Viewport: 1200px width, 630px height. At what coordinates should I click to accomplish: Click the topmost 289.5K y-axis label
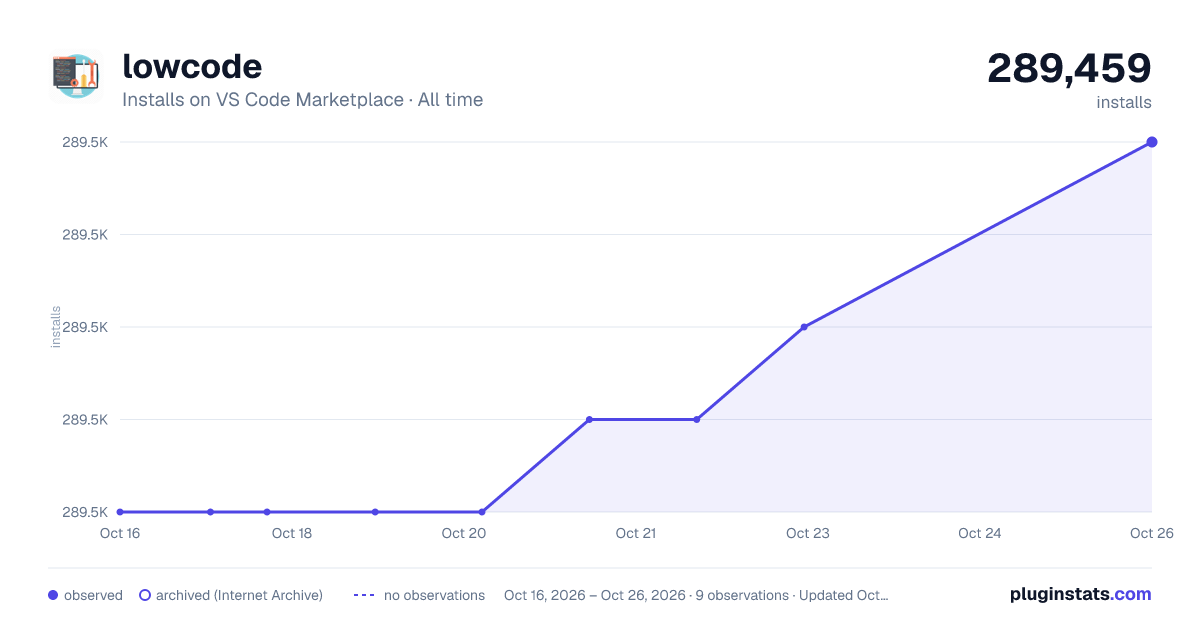(x=85, y=142)
